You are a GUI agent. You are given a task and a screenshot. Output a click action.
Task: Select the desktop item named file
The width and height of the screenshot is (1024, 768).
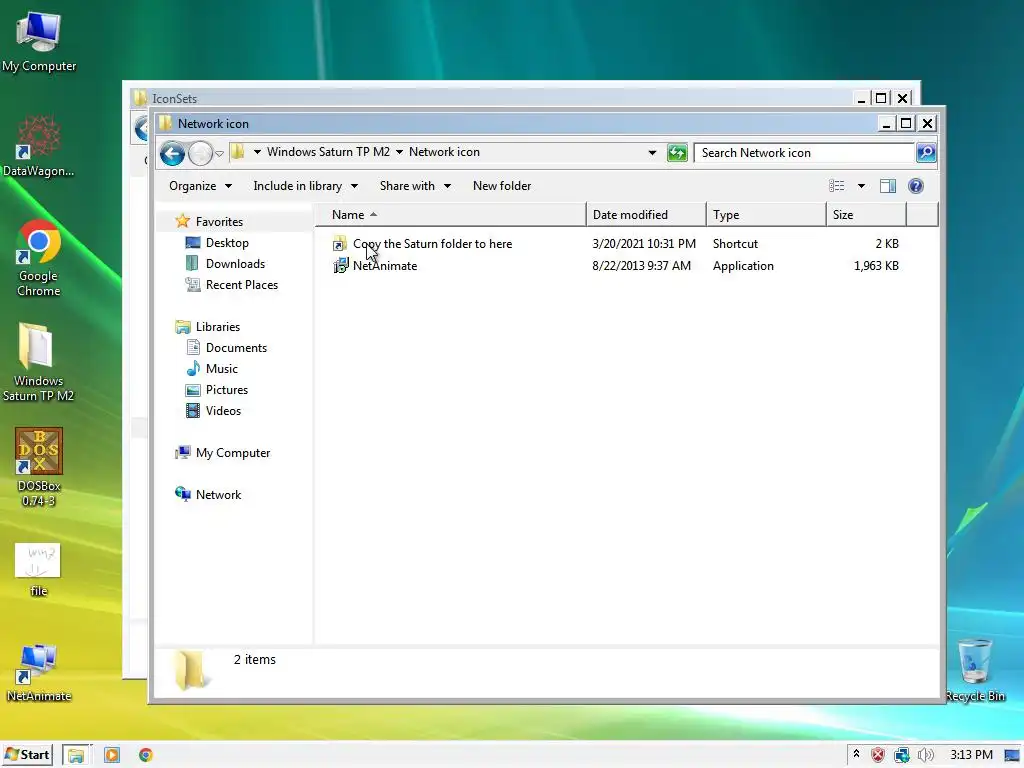(x=38, y=570)
